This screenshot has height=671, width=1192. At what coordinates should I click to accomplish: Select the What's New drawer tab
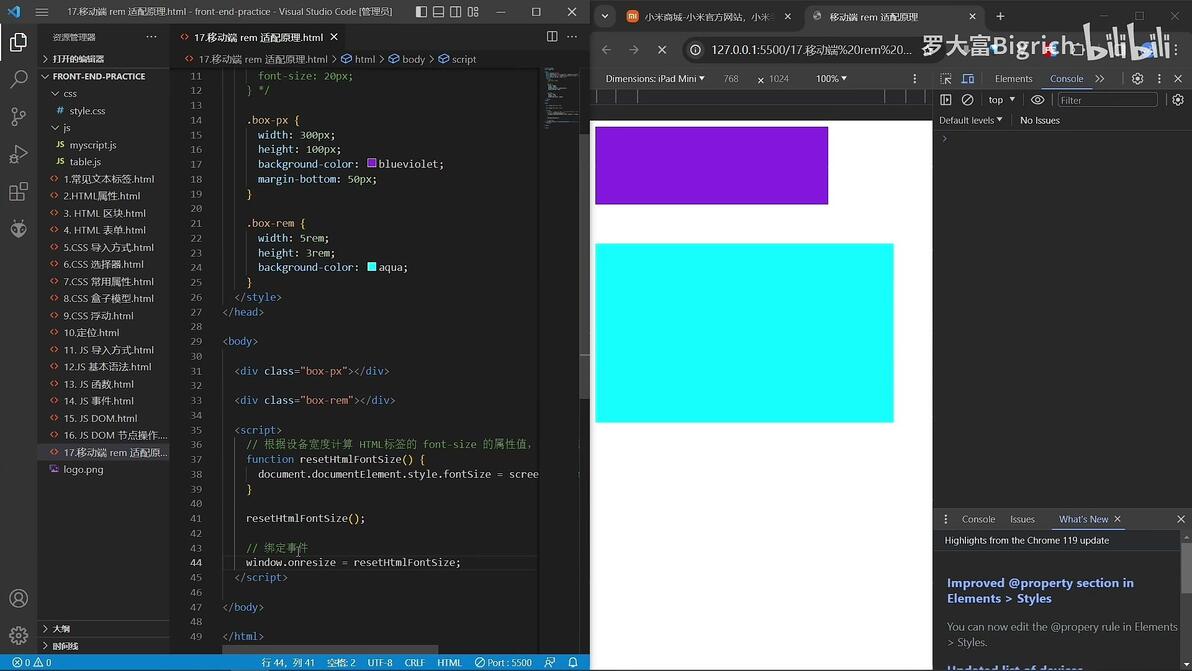coord(1083,519)
